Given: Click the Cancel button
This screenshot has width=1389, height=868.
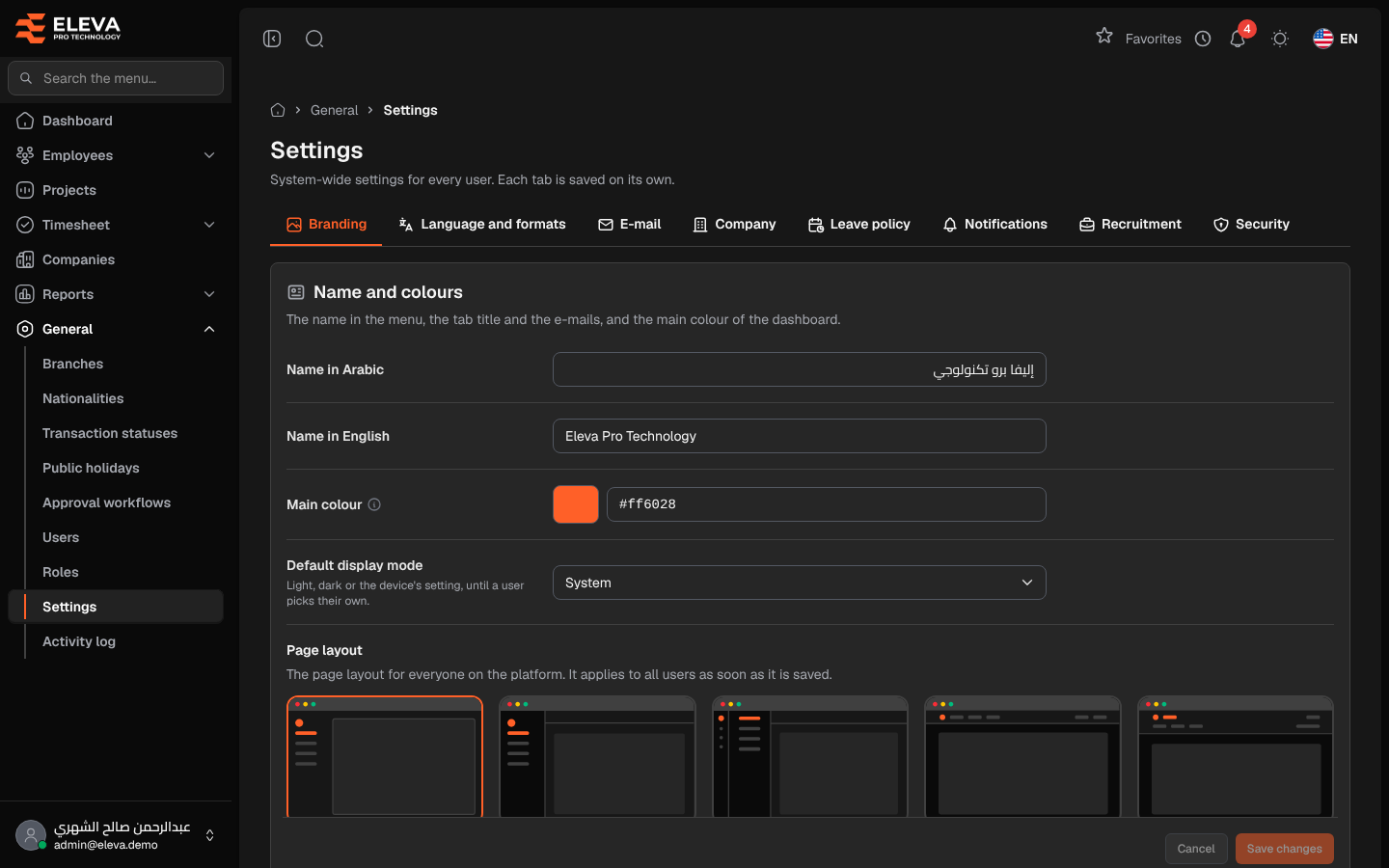Looking at the screenshot, I should coord(1196,849).
